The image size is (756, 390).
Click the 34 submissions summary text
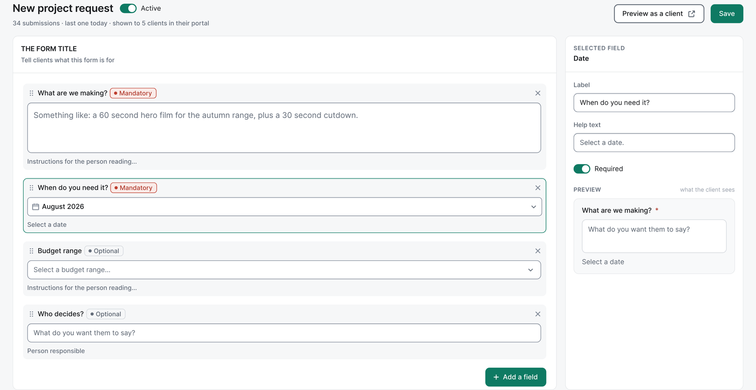[111, 23]
